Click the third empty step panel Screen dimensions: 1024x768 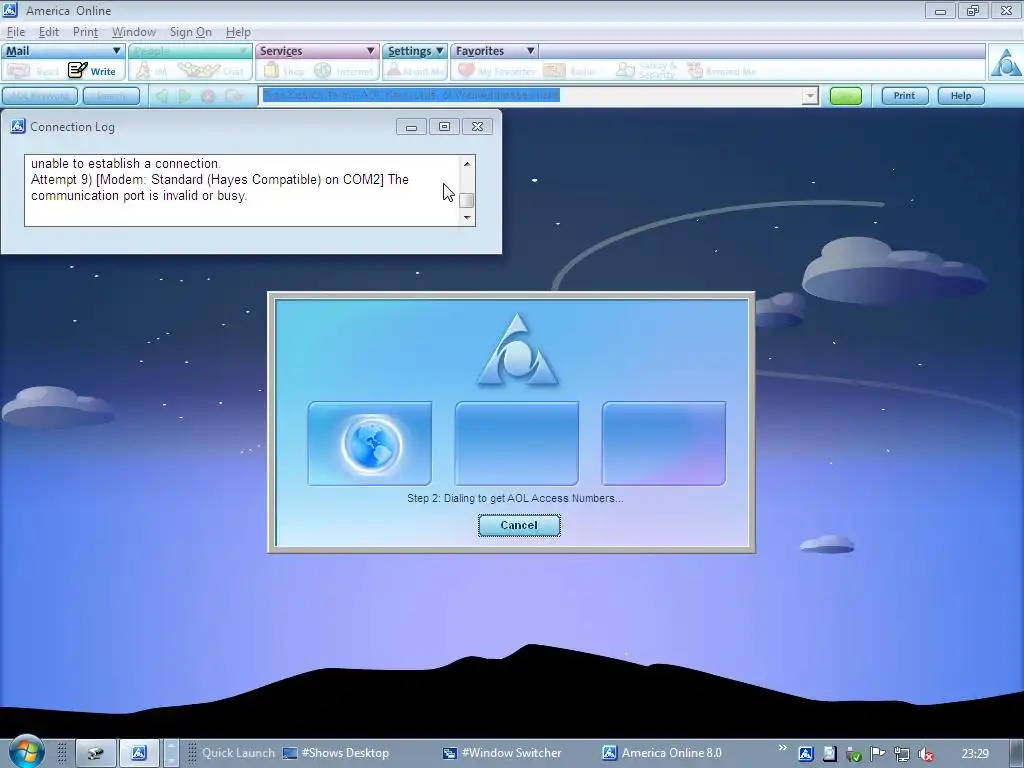664,444
